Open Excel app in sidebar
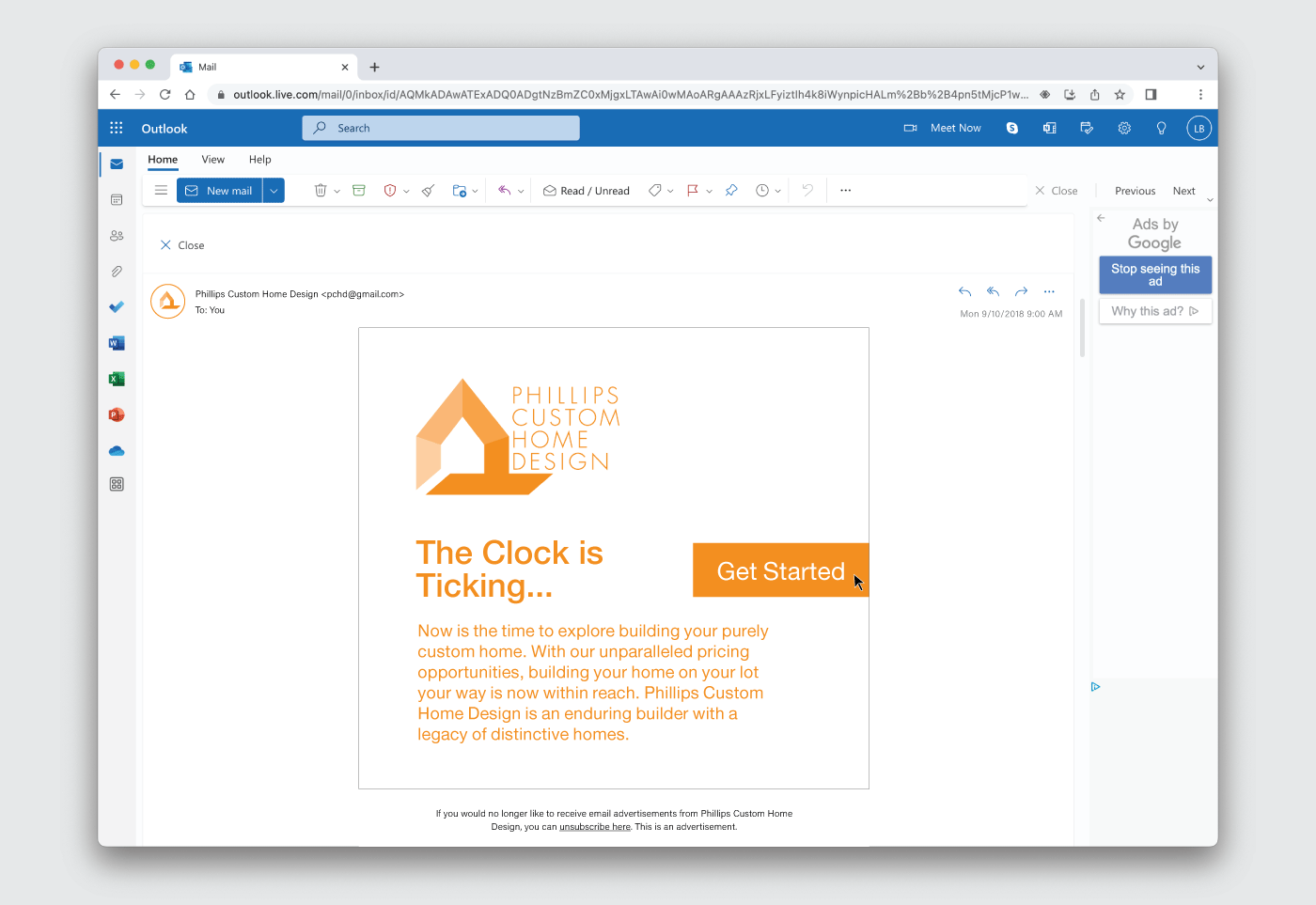The height and width of the screenshot is (905, 1316). (117, 379)
